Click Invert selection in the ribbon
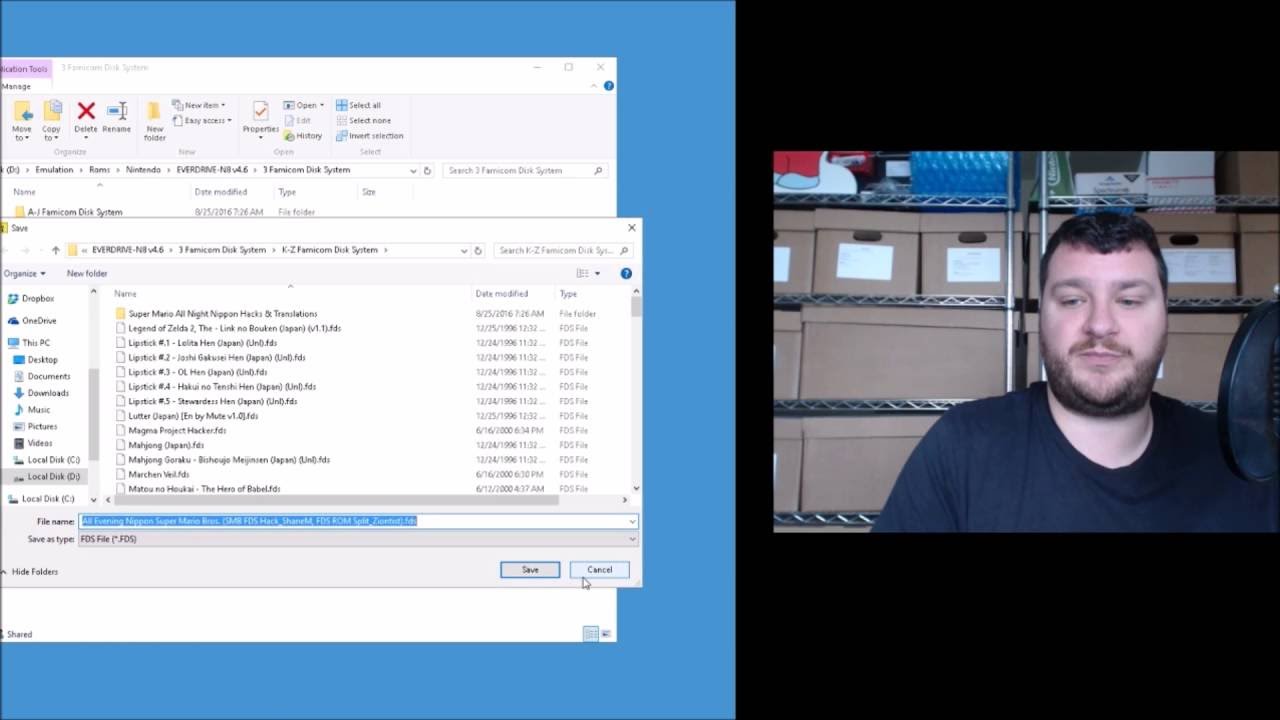1280x720 pixels. click(369, 136)
